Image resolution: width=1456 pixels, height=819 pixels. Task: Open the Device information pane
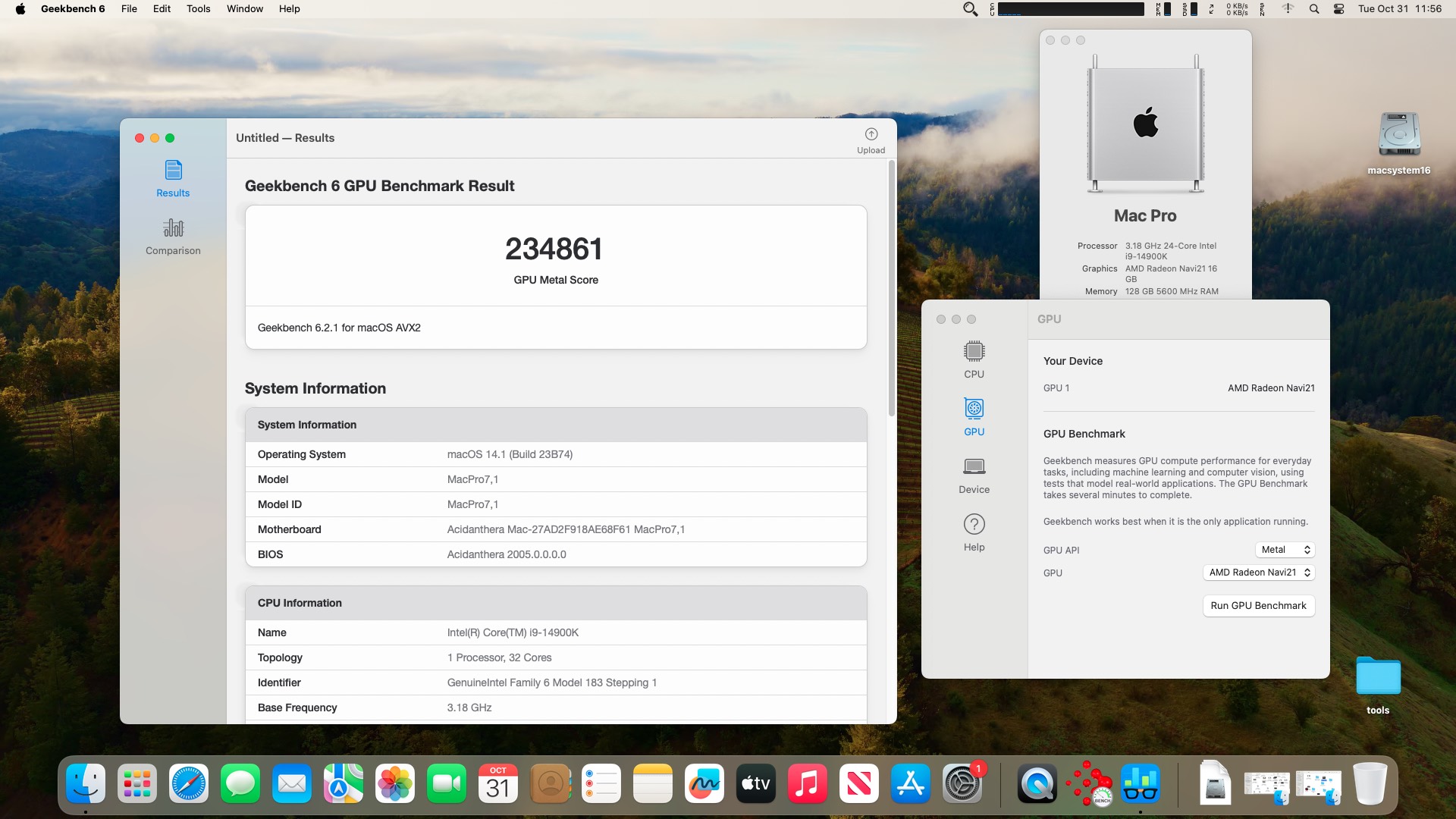click(x=974, y=475)
